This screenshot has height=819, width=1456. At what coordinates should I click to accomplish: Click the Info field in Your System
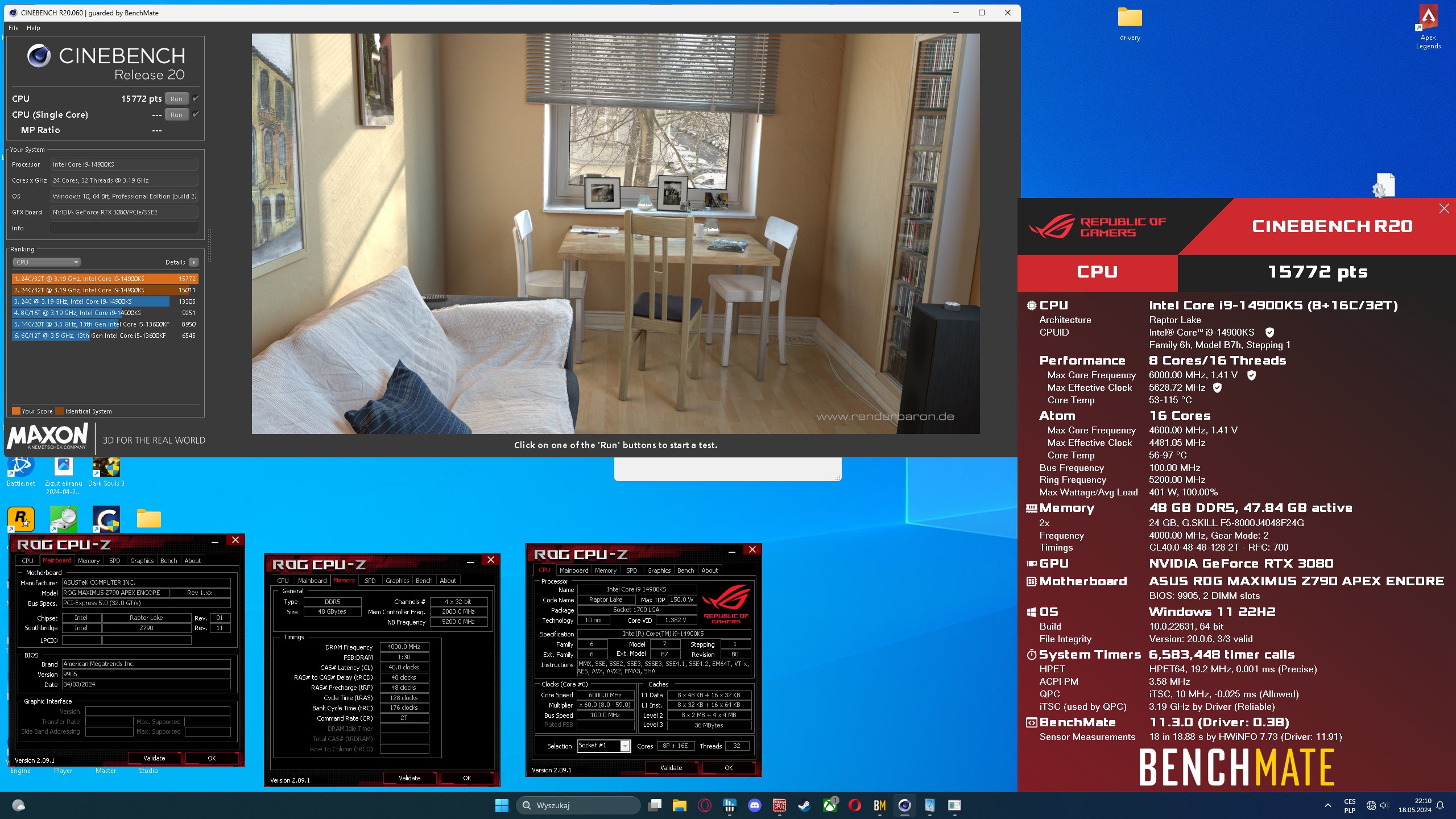pyautogui.click(x=124, y=228)
